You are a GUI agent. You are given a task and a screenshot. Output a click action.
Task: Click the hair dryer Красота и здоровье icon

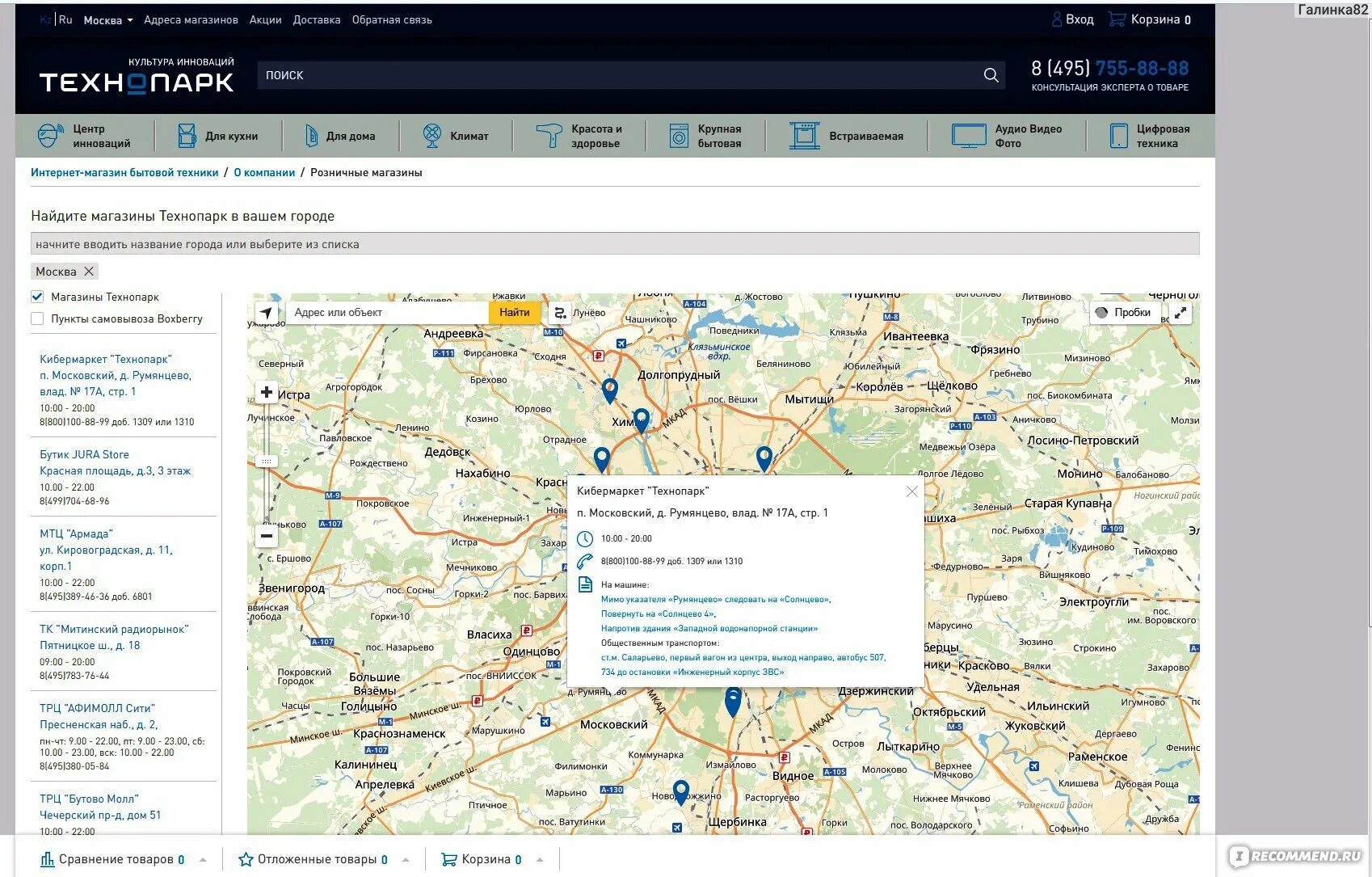coord(549,135)
